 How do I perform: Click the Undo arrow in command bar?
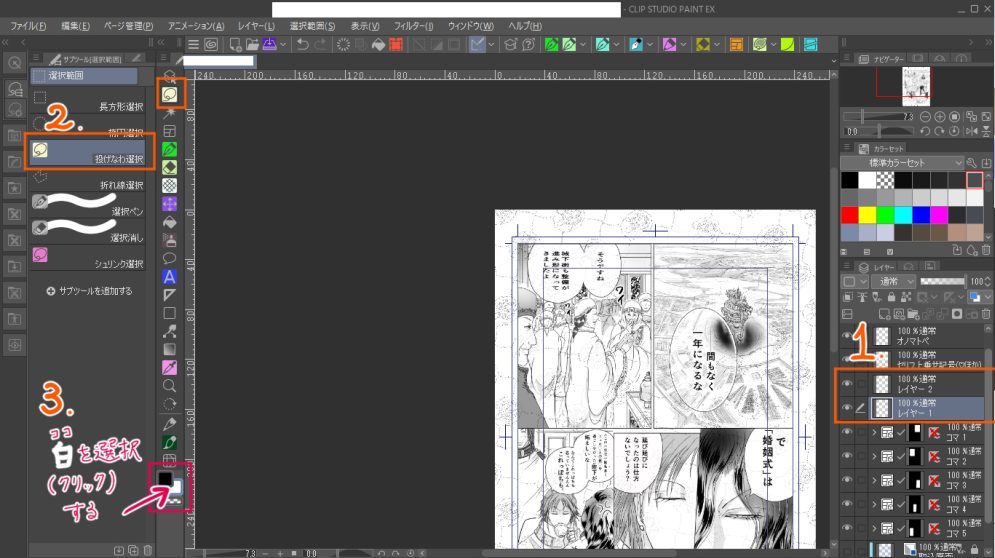302,45
